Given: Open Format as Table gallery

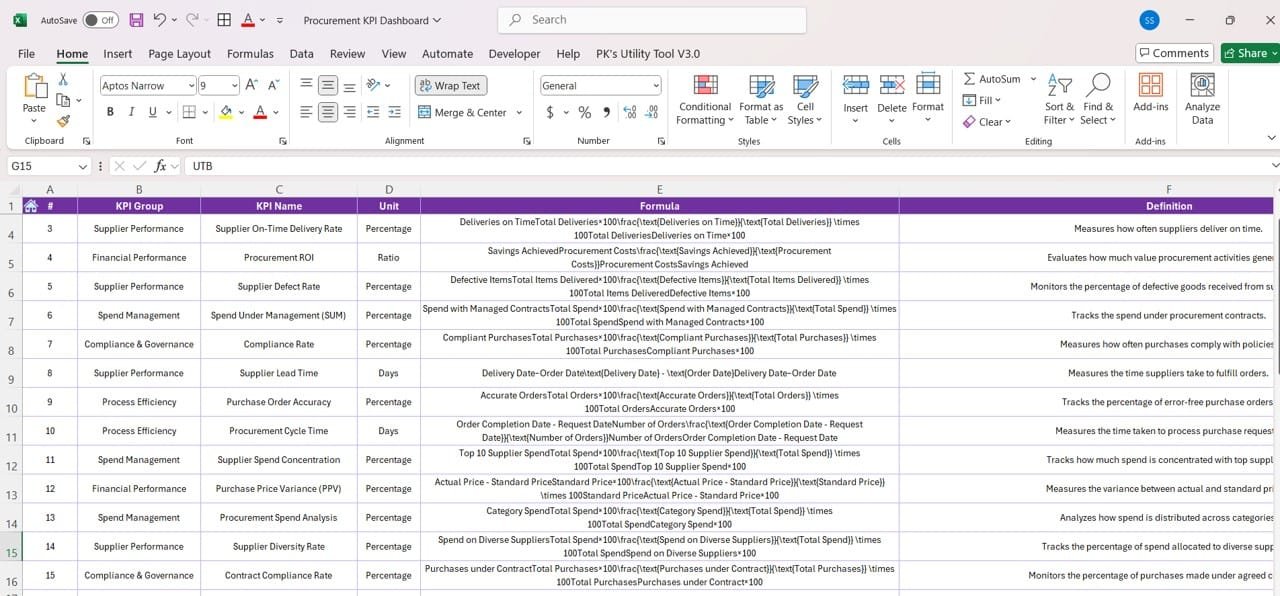Looking at the screenshot, I should click(761, 100).
